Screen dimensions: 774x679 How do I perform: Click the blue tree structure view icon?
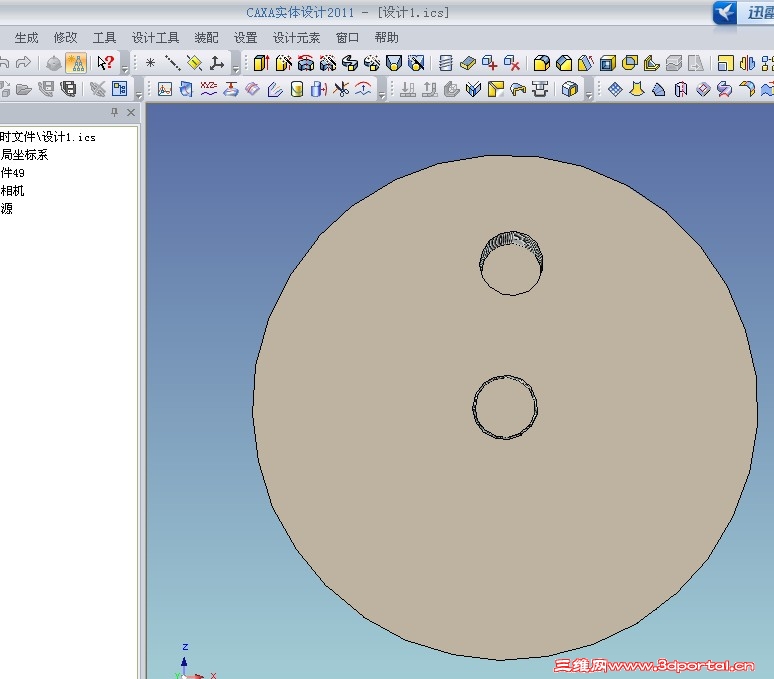(119, 89)
